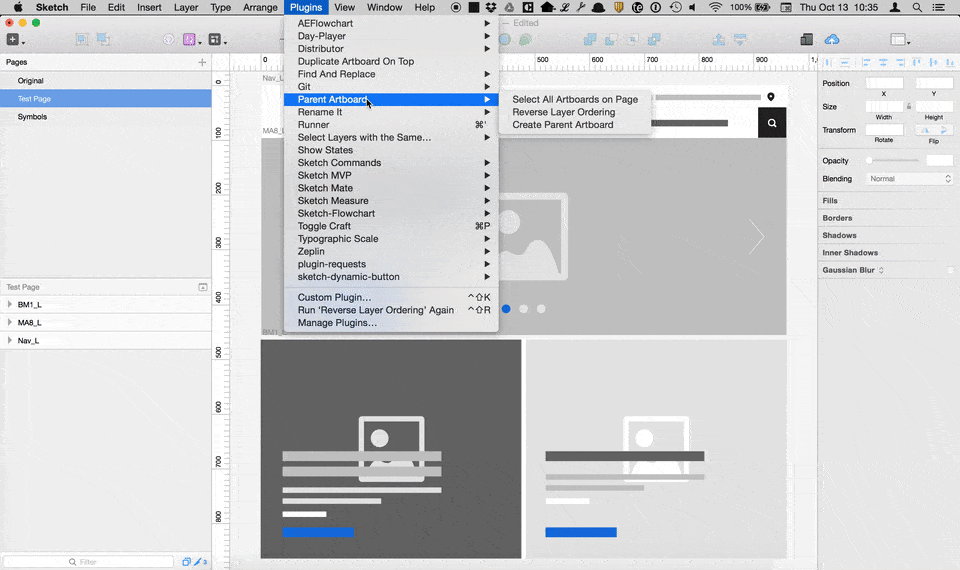Click the purple plugin toolbar icon

pos(189,40)
